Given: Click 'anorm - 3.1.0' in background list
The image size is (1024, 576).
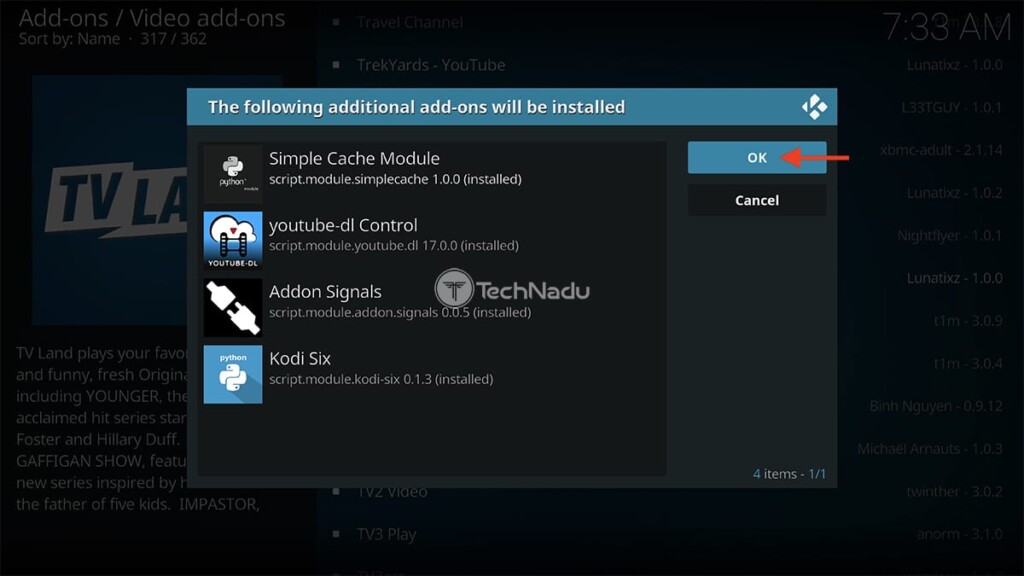Looking at the screenshot, I should pyautogui.click(x=959, y=534).
